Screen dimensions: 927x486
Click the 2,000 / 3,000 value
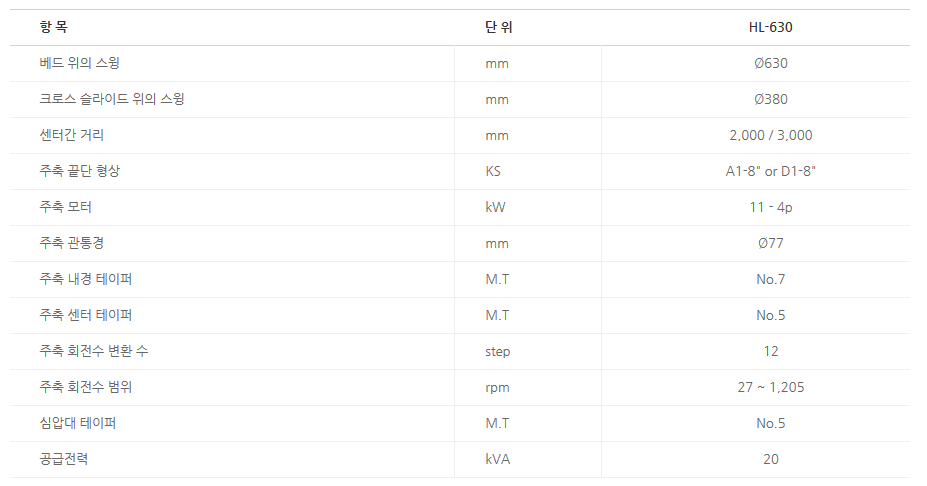pyautogui.click(x=770, y=135)
